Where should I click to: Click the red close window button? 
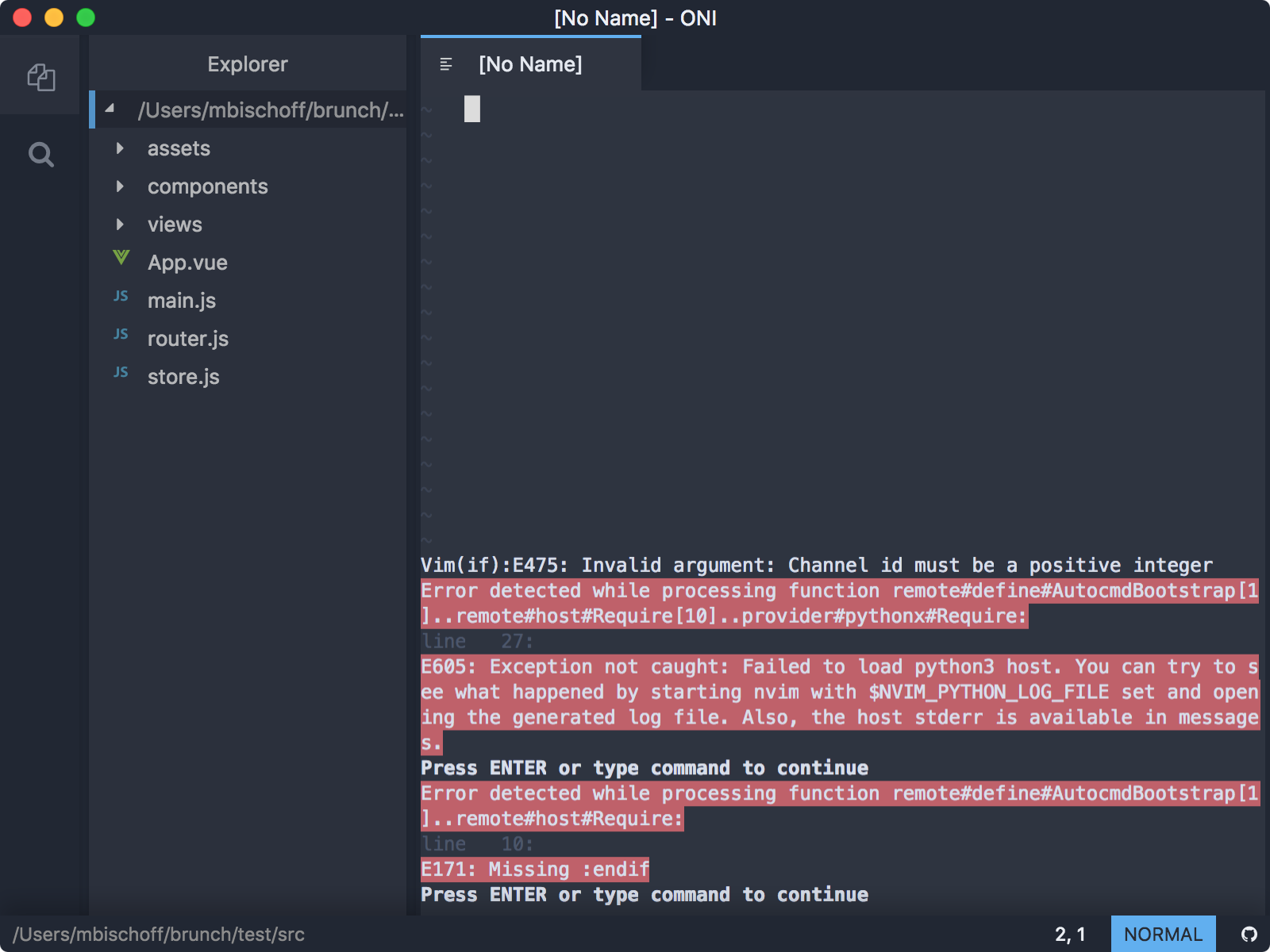[22, 17]
